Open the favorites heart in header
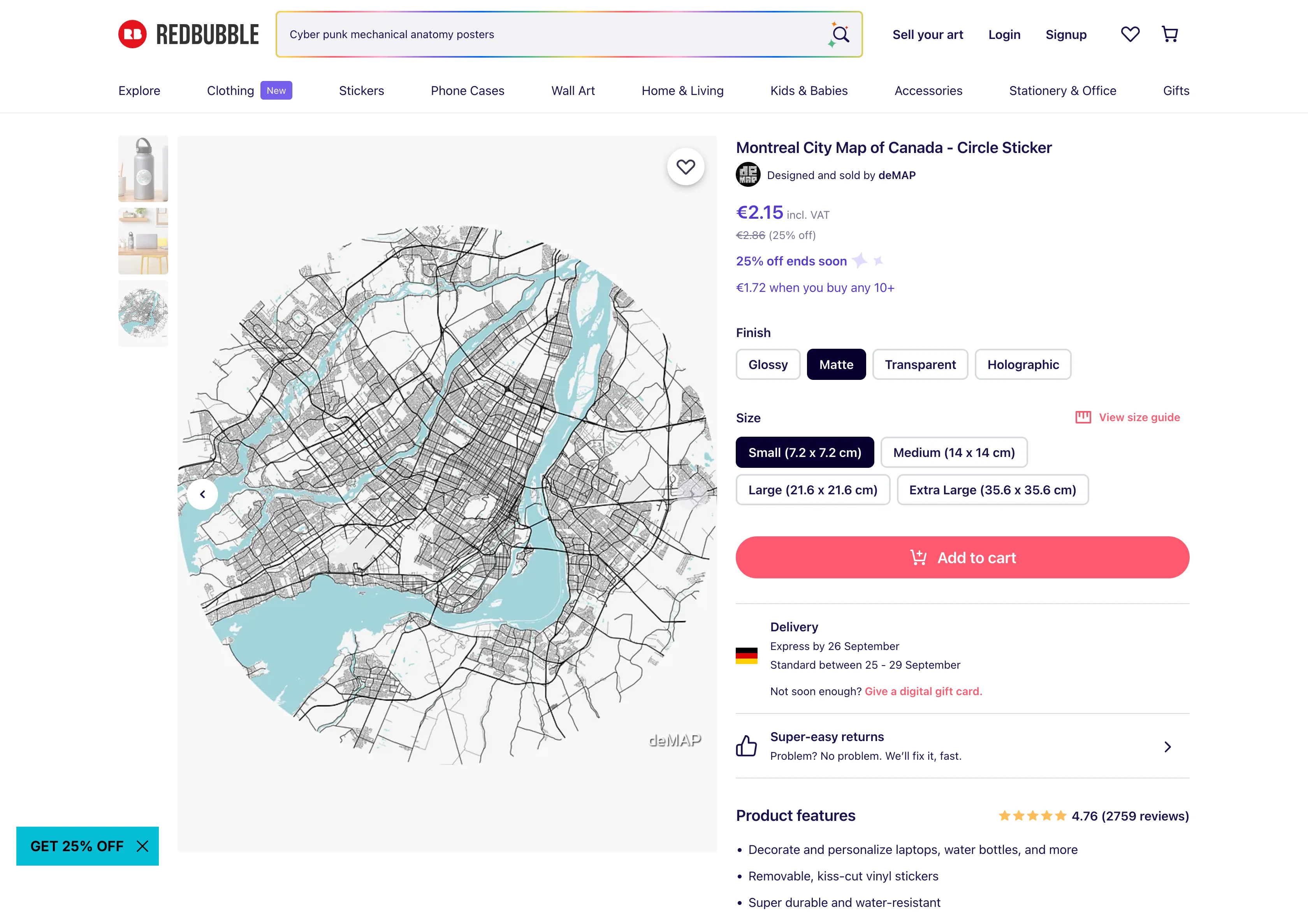The width and height of the screenshot is (1308, 924). (x=1130, y=34)
